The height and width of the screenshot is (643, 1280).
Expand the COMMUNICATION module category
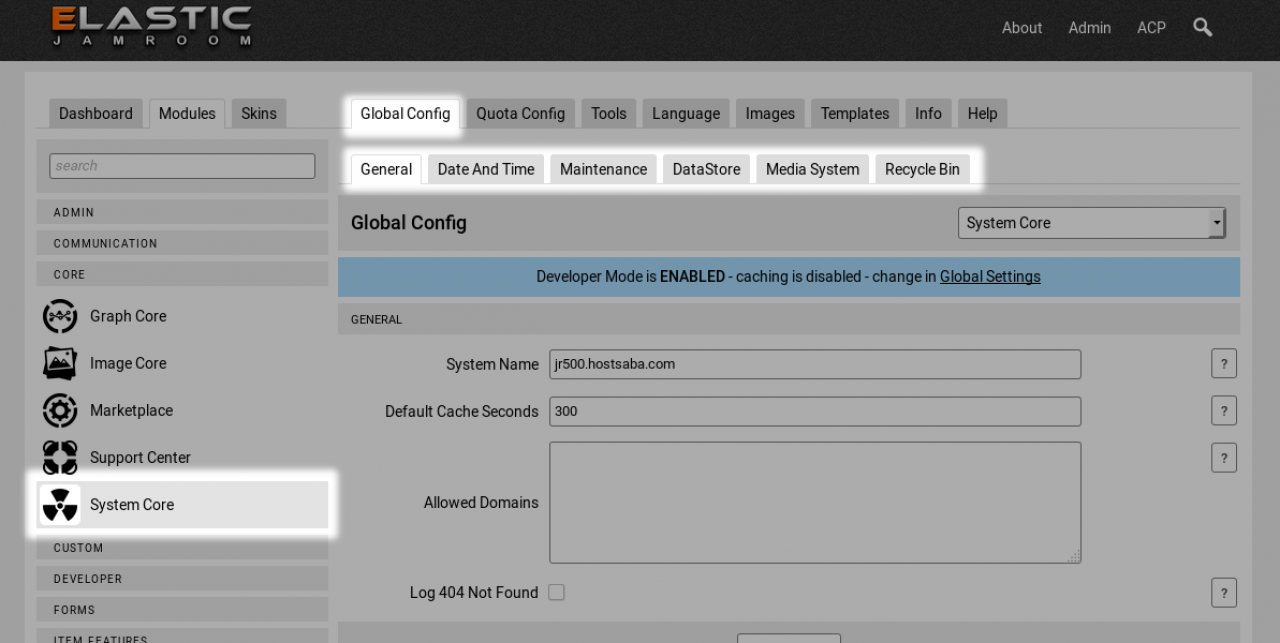[182, 243]
